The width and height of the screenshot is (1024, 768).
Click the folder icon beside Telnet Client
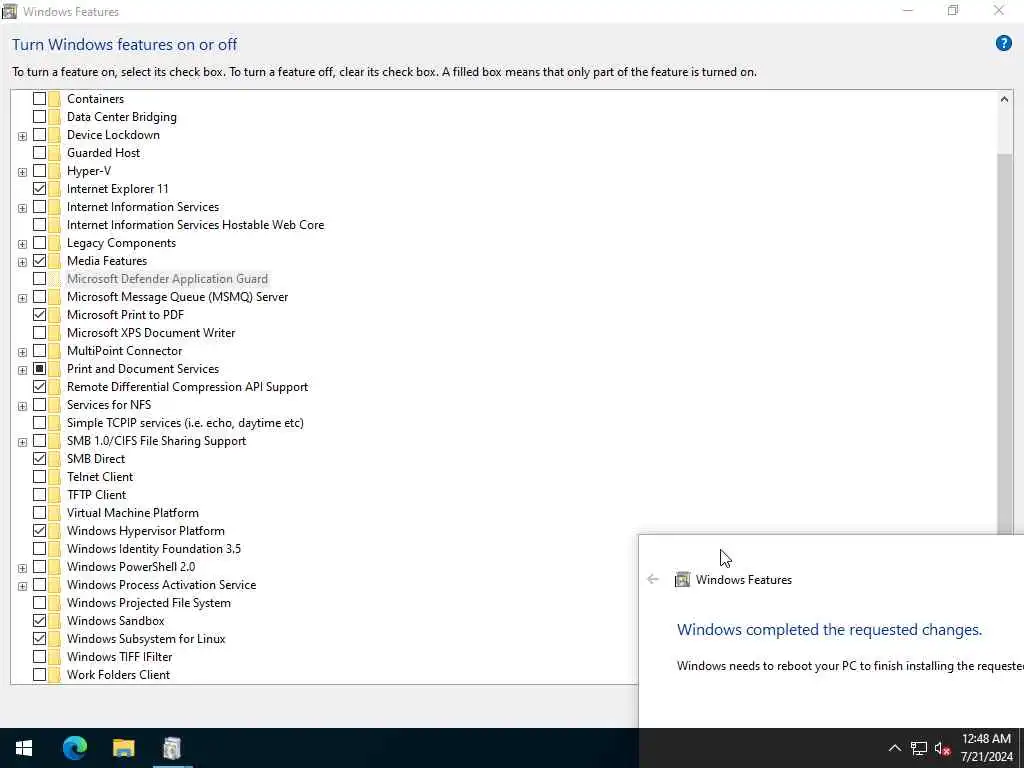tap(54, 477)
